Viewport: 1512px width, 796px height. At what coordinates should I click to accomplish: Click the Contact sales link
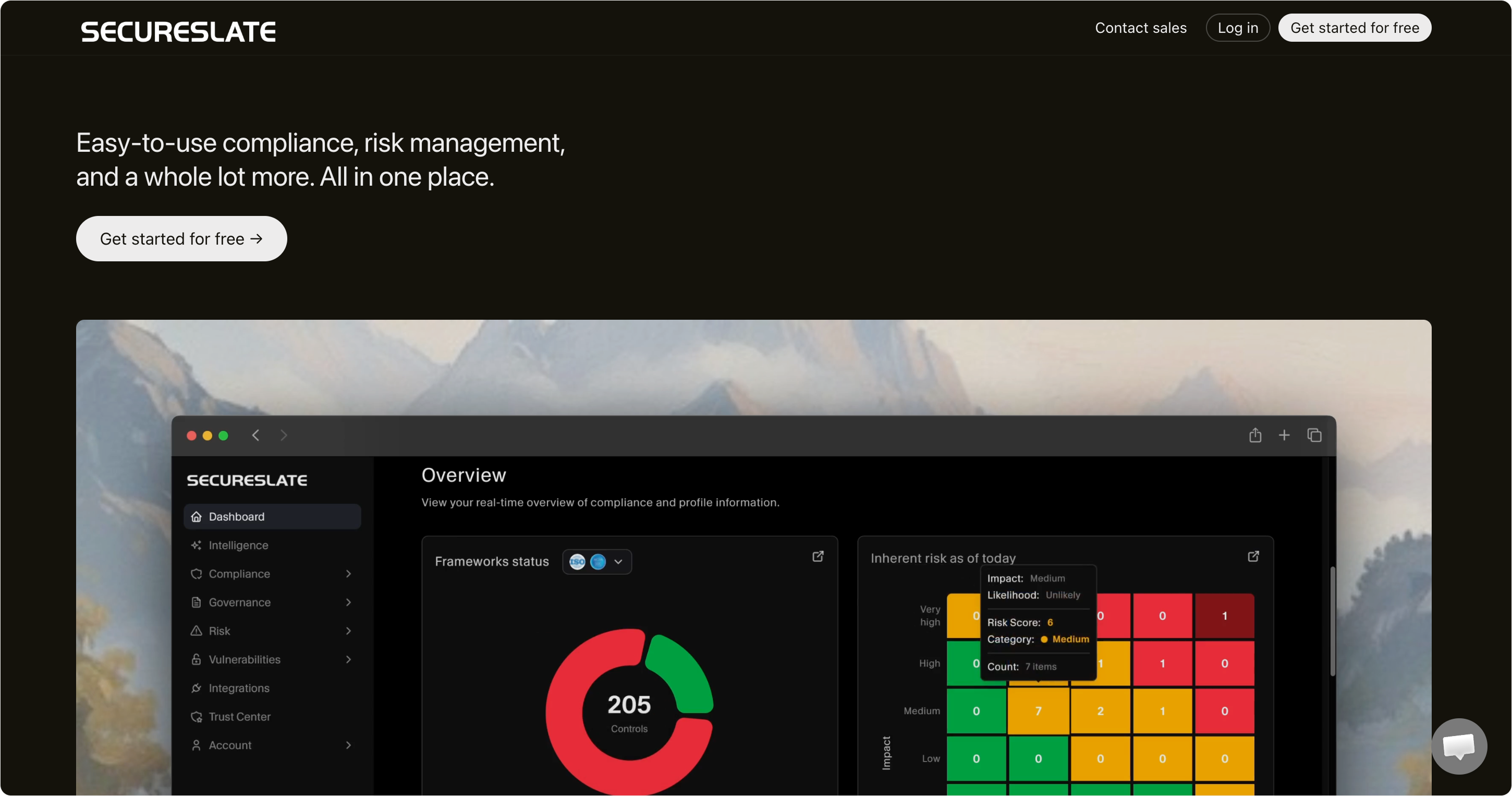tap(1140, 28)
